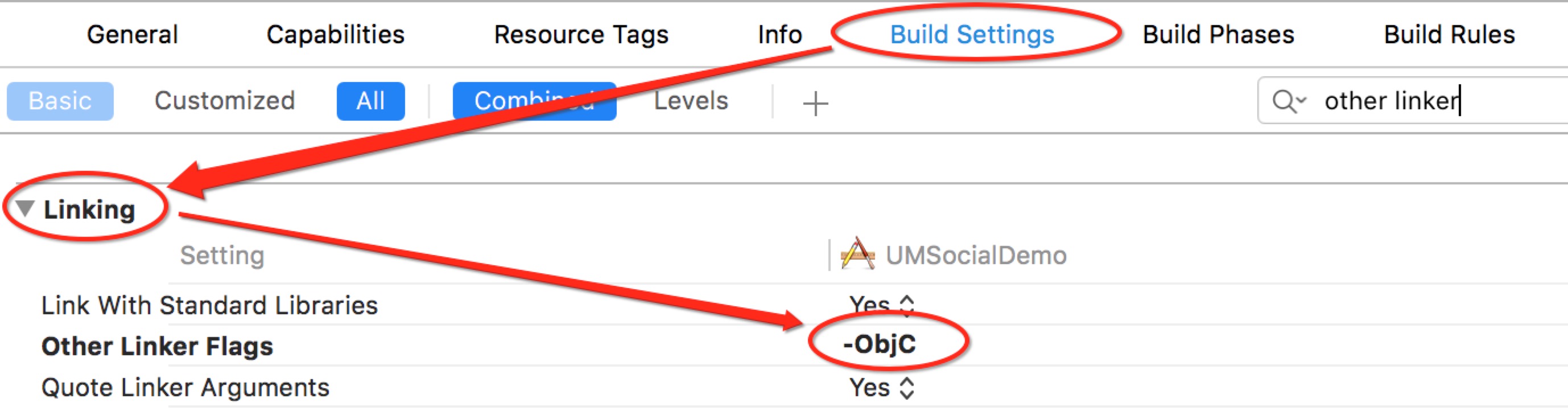Click the UMSocialDemo target app icon

click(857, 253)
